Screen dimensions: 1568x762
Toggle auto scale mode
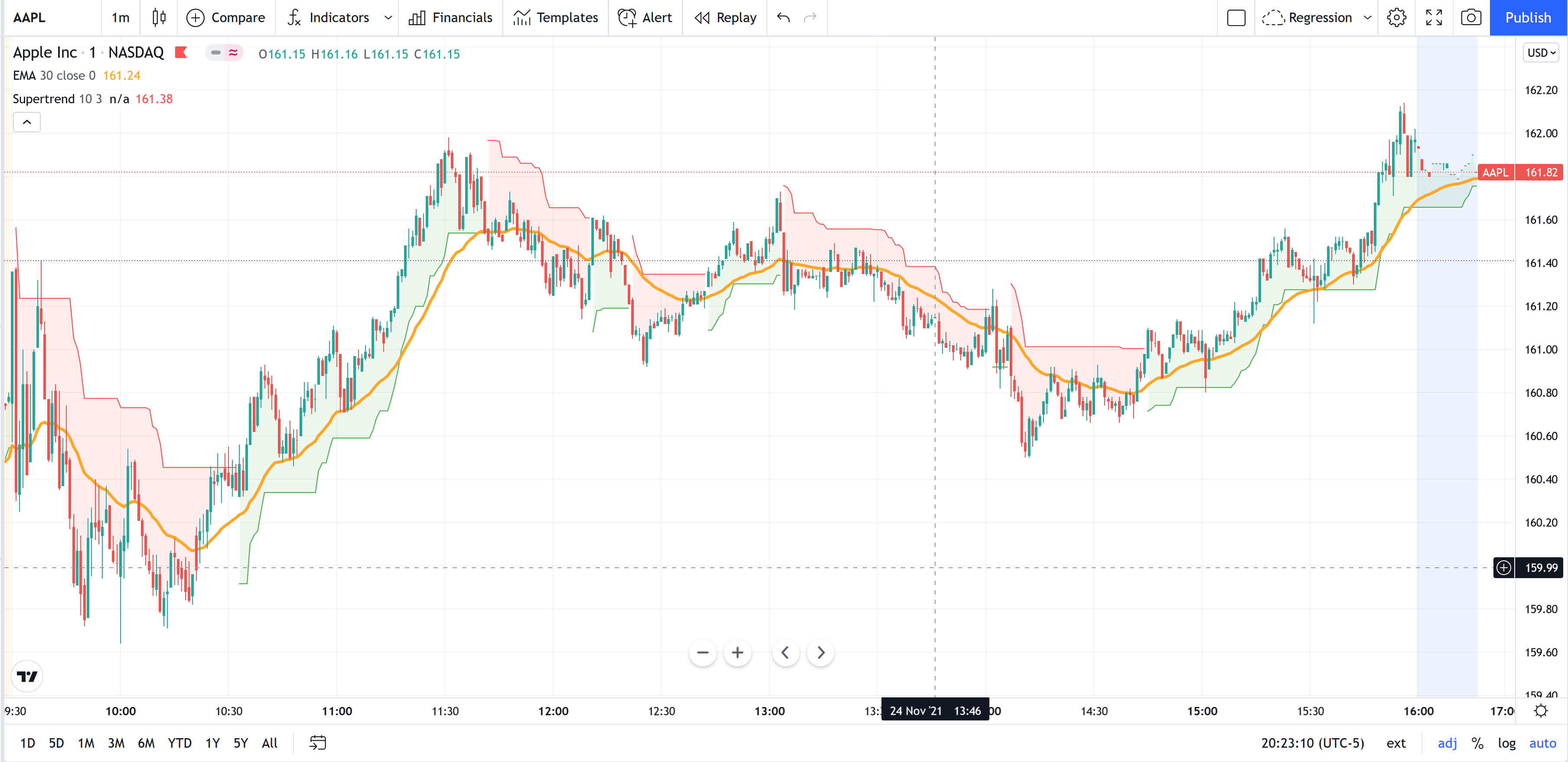pyautogui.click(x=1542, y=743)
